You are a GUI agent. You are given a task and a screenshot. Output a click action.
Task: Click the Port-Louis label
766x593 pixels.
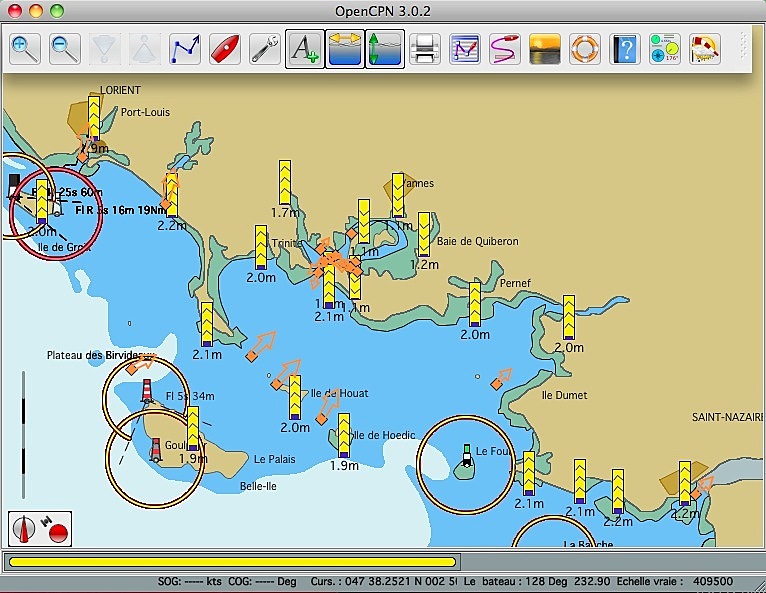146,112
